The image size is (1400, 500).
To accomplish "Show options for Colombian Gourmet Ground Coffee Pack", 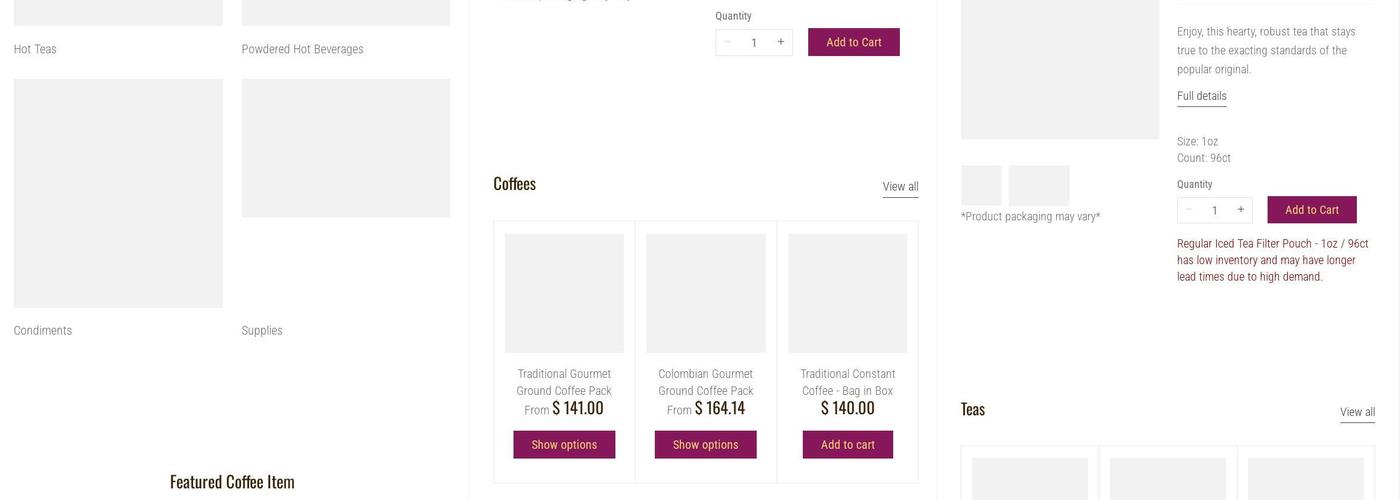I will click(x=705, y=445).
